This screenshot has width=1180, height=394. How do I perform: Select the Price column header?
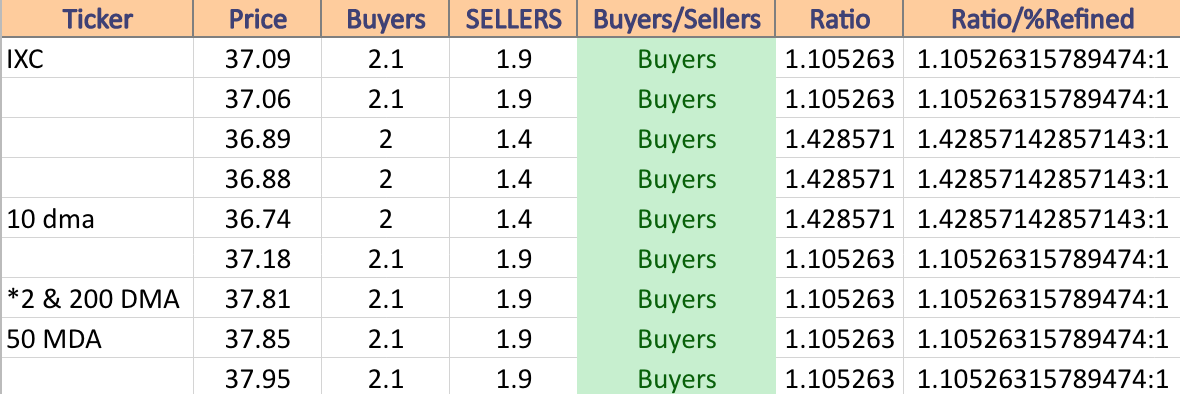257,18
